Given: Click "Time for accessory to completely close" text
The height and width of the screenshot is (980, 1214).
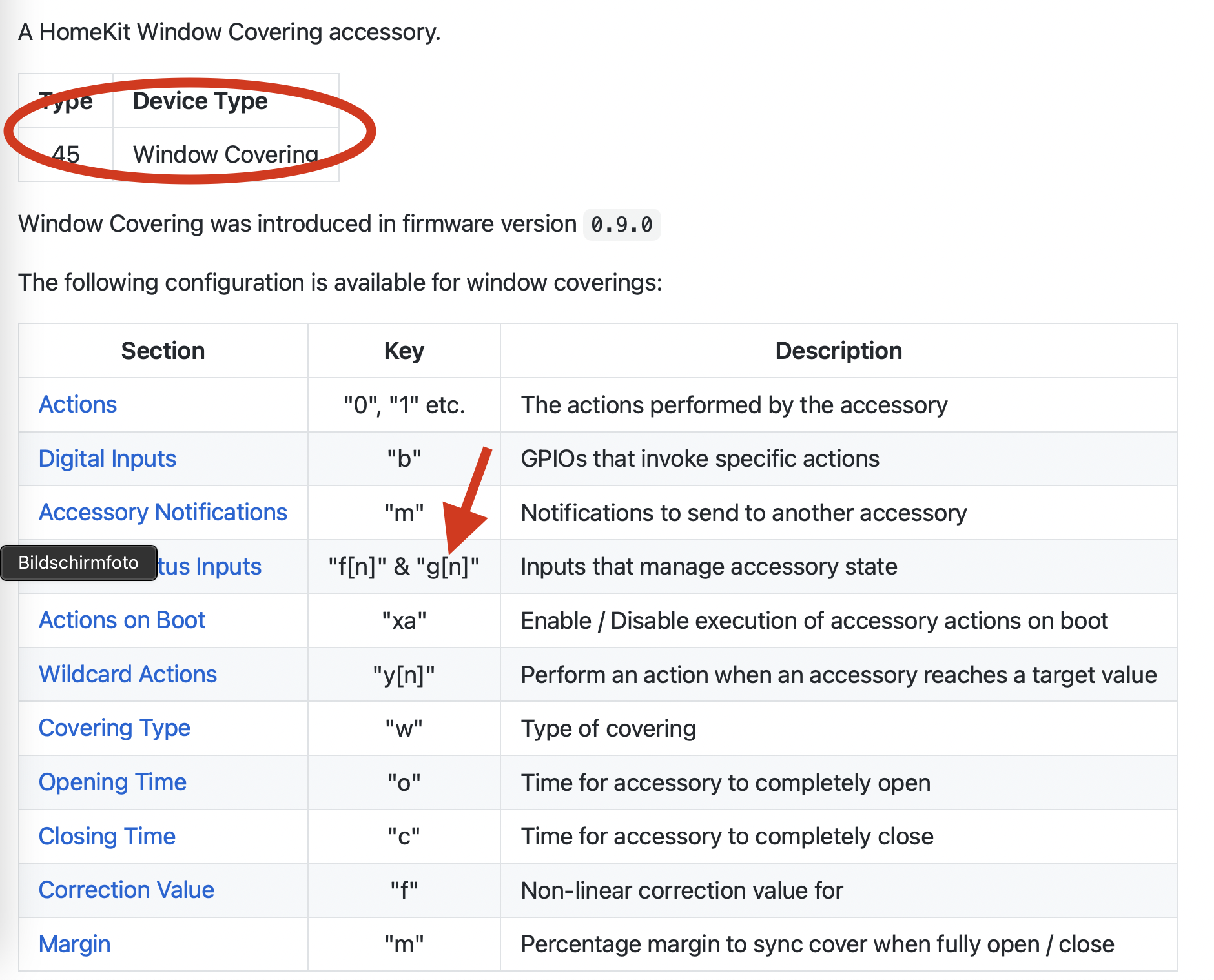Looking at the screenshot, I should (x=727, y=837).
